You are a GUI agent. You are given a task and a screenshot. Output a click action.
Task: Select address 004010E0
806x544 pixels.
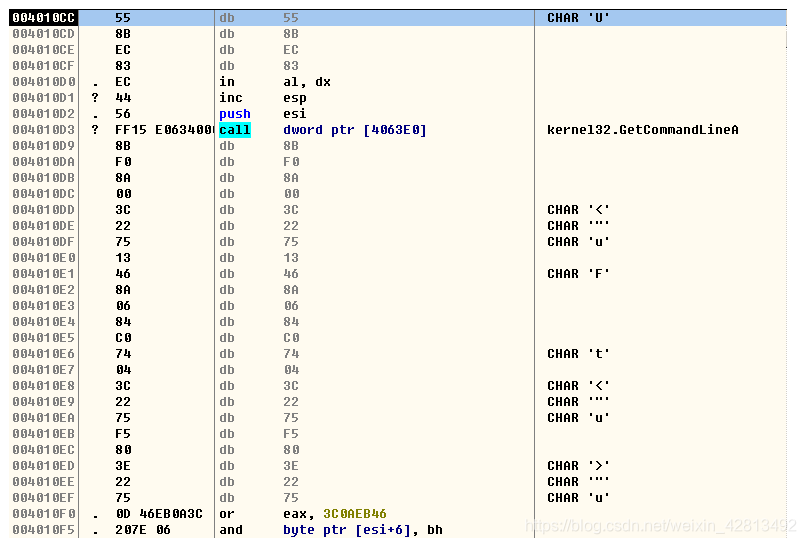(x=44, y=258)
